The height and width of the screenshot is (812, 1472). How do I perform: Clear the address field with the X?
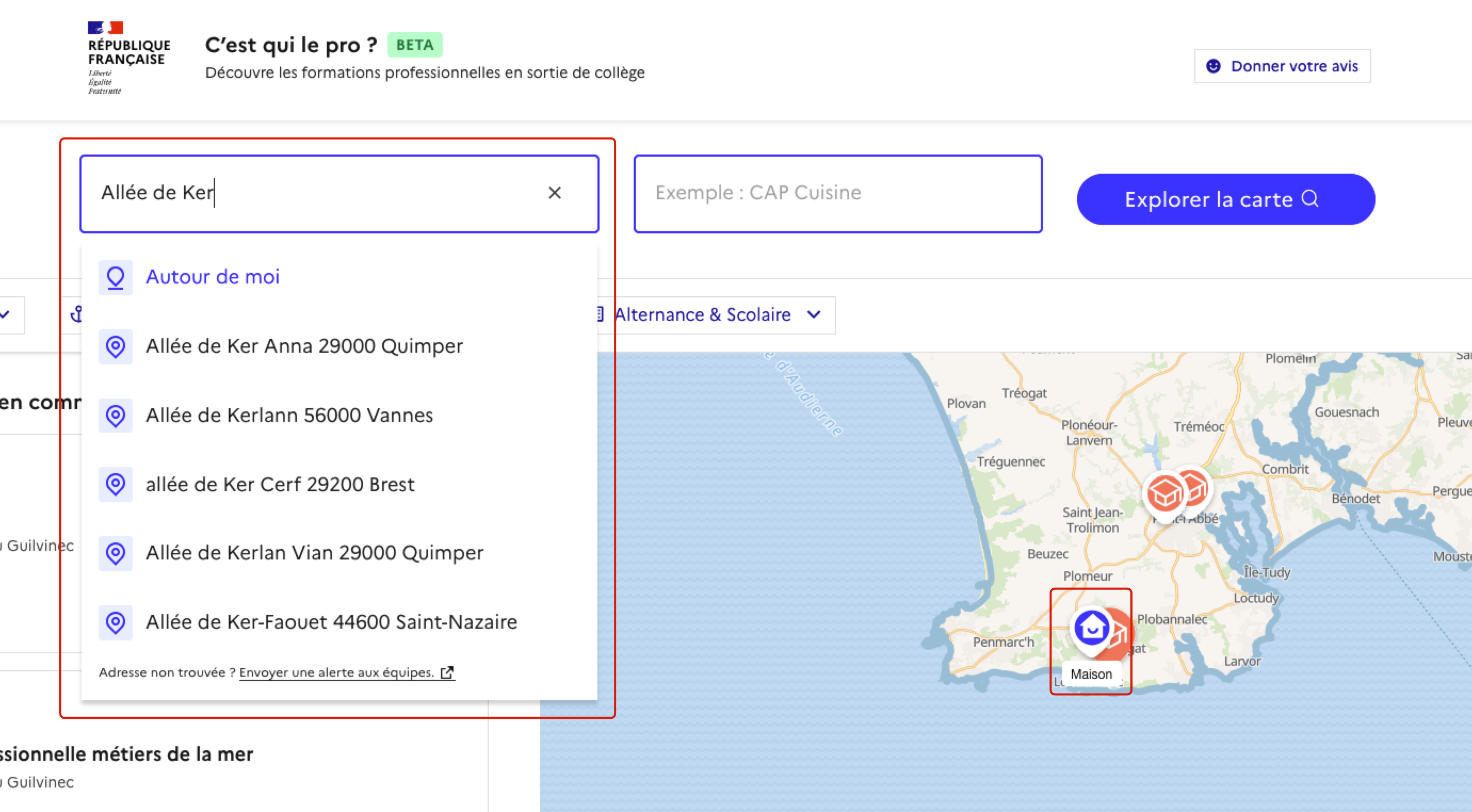[554, 193]
